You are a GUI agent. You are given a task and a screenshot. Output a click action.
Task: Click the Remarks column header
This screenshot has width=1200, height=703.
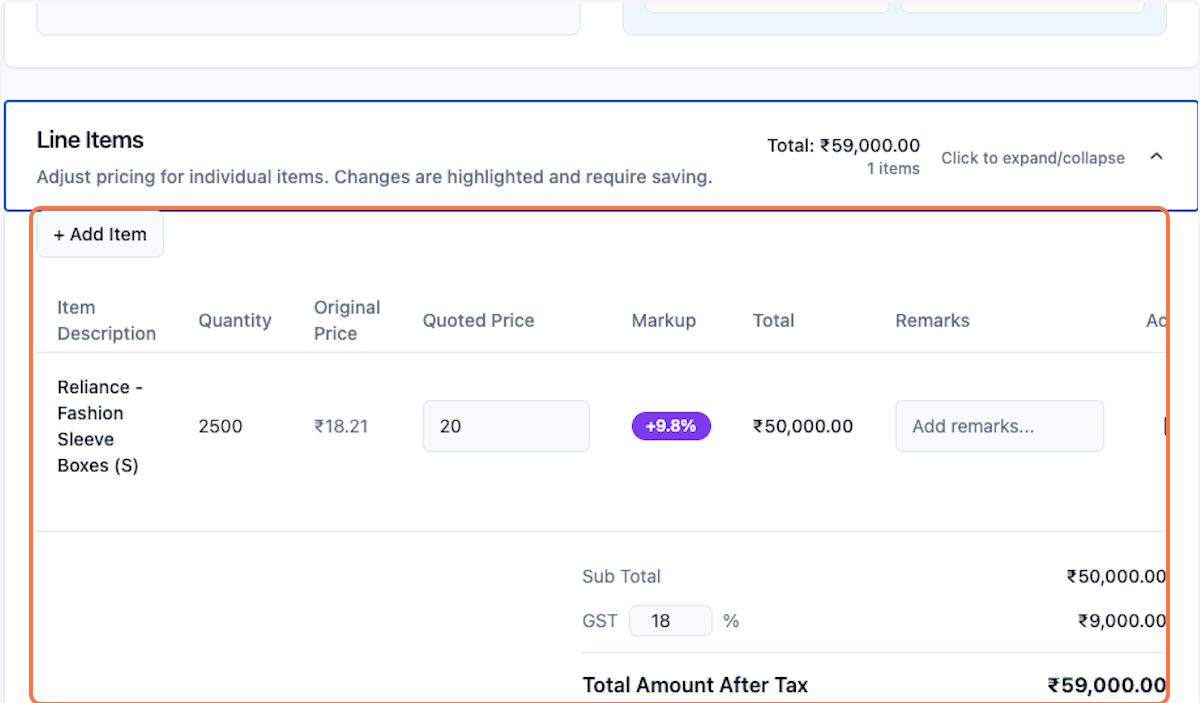932,320
